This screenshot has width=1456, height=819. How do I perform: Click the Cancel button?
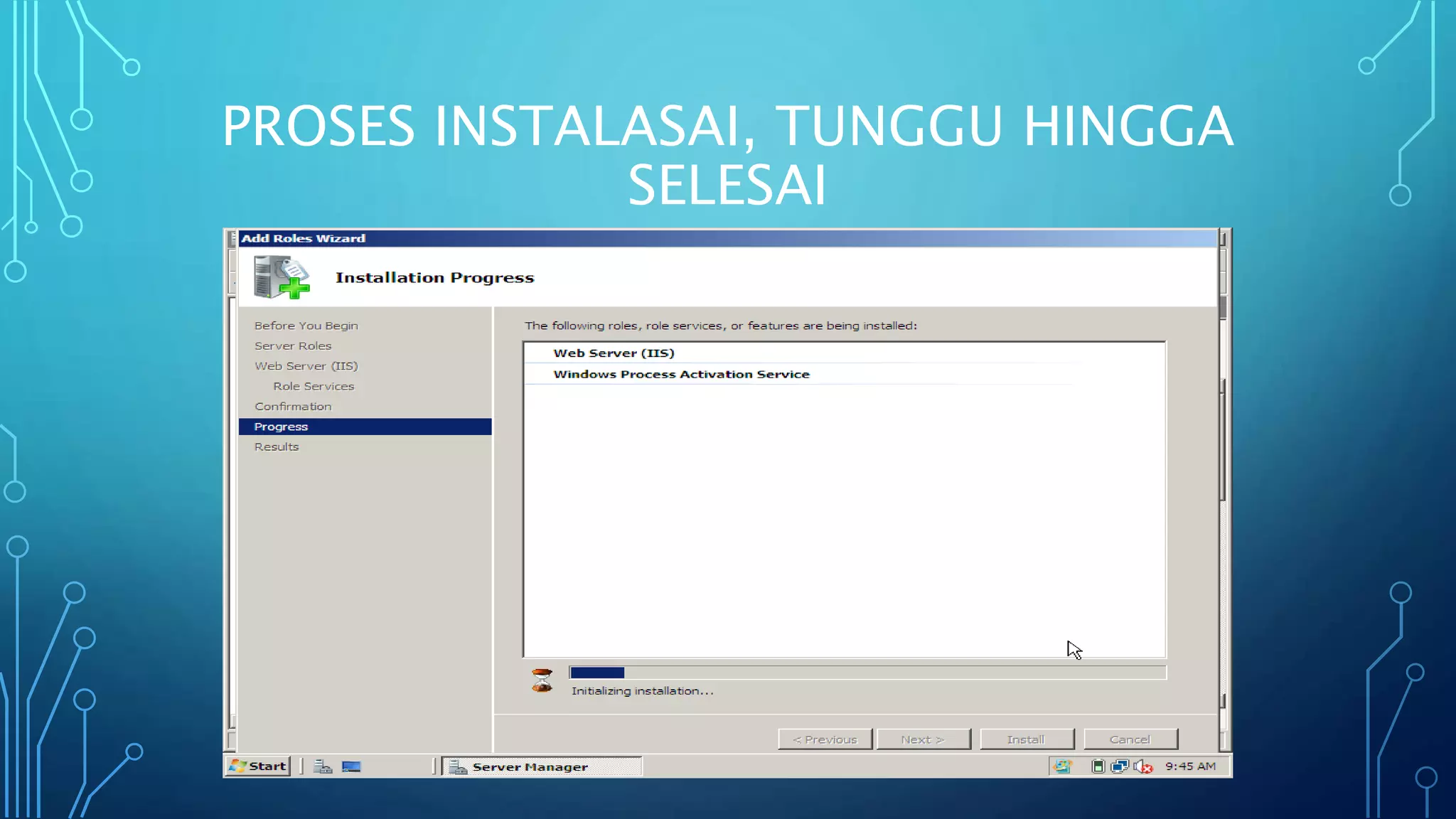click(x=1130, y=739)
